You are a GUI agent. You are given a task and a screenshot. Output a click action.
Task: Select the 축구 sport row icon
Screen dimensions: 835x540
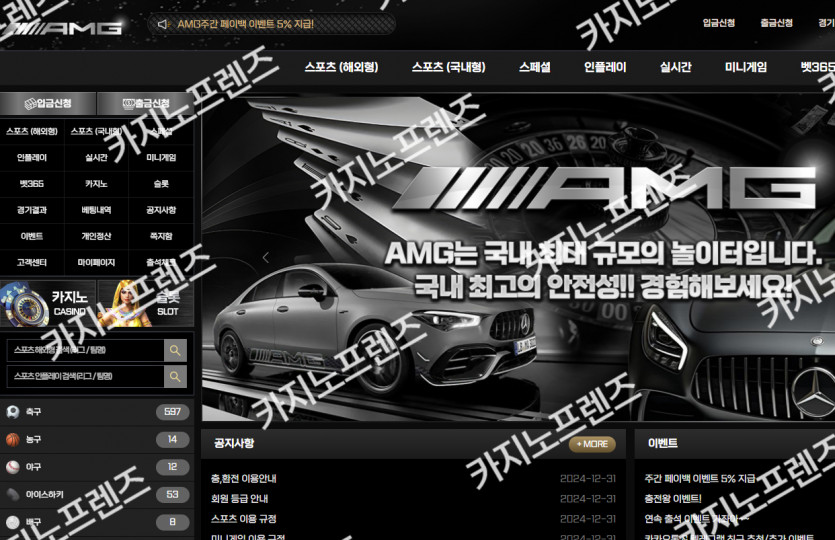click(x=13, y=412)
